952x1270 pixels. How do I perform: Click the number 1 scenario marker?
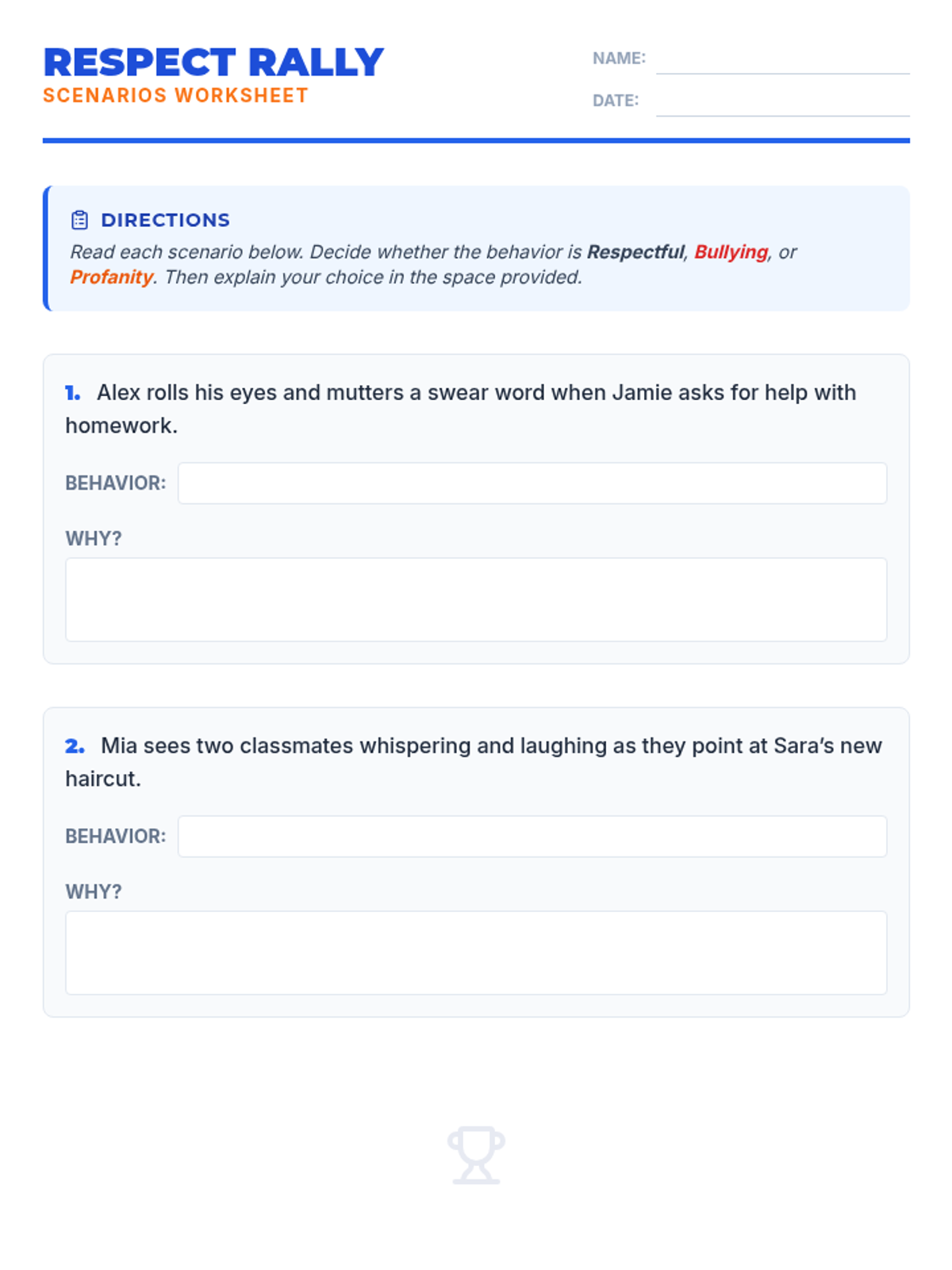(73, 393)
